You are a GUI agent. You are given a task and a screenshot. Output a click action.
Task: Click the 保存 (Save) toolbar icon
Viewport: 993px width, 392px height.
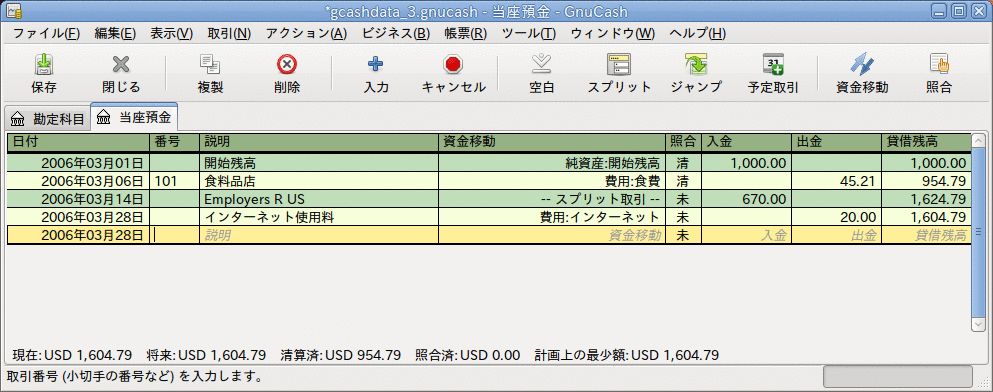(44, 64)
